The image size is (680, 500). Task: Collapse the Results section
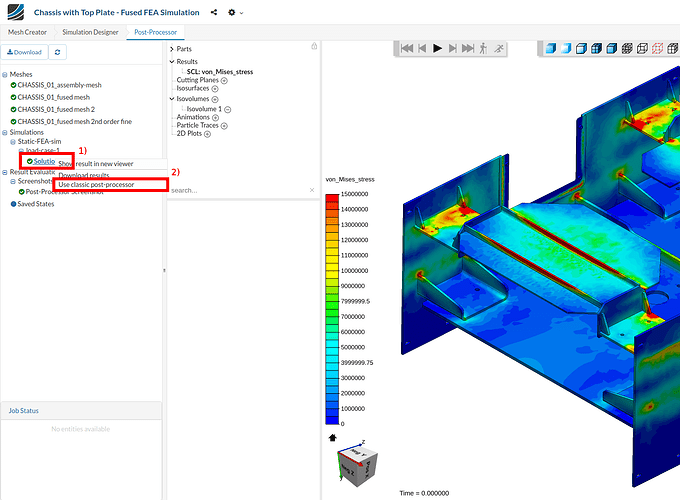(172, 62)
